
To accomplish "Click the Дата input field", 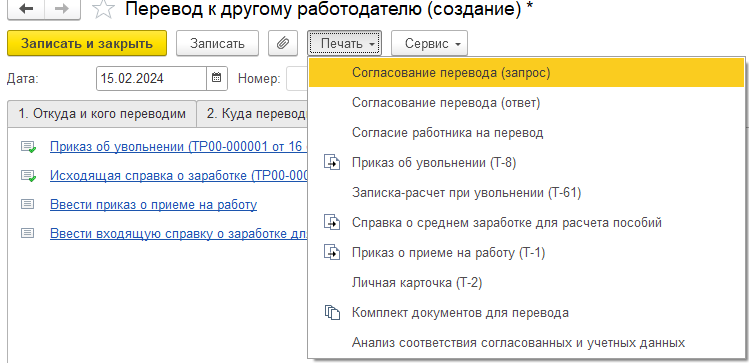I will pos(151,78).
